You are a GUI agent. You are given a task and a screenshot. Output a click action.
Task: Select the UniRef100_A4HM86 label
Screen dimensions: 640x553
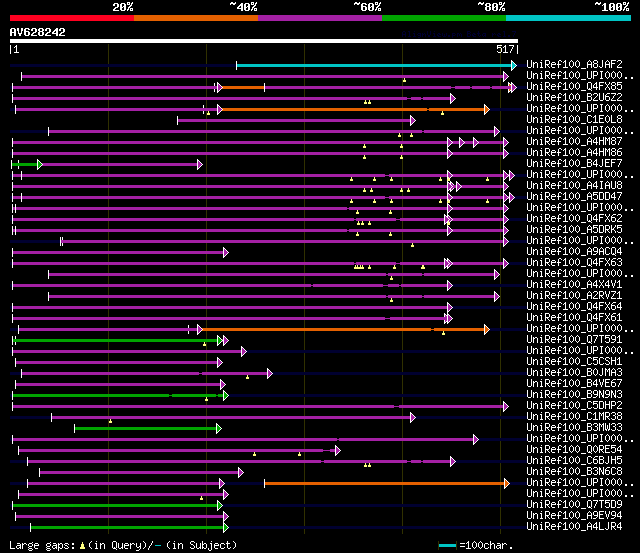coord(574,153)
